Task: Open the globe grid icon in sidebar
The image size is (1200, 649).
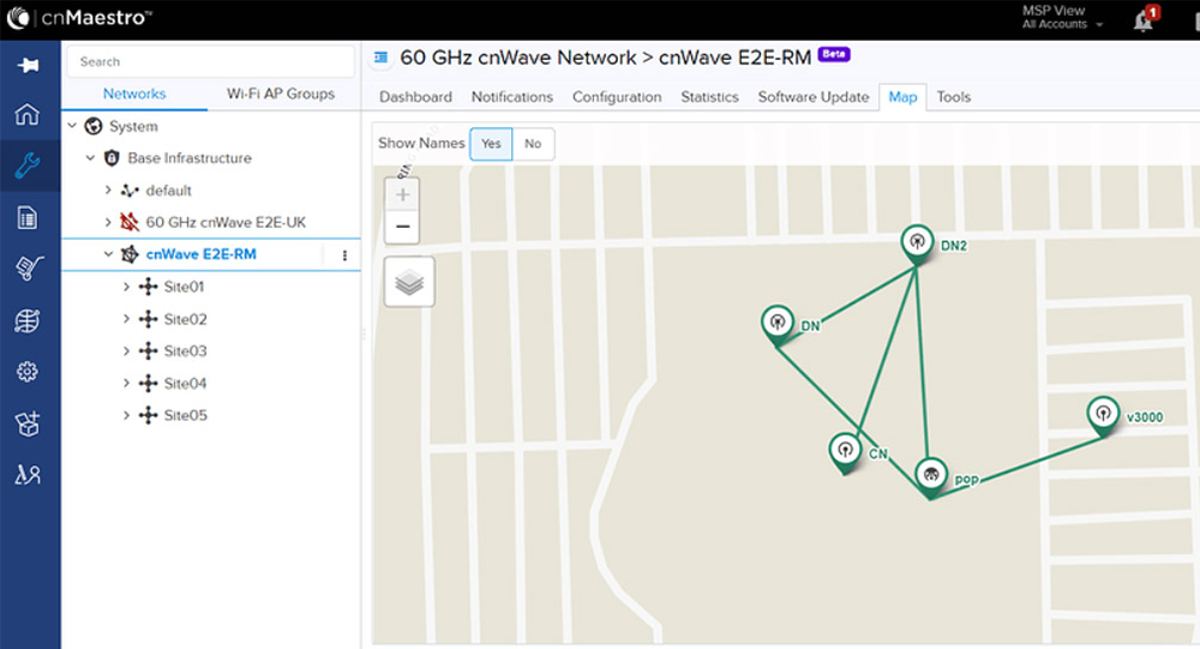Action: click(28, 321)
